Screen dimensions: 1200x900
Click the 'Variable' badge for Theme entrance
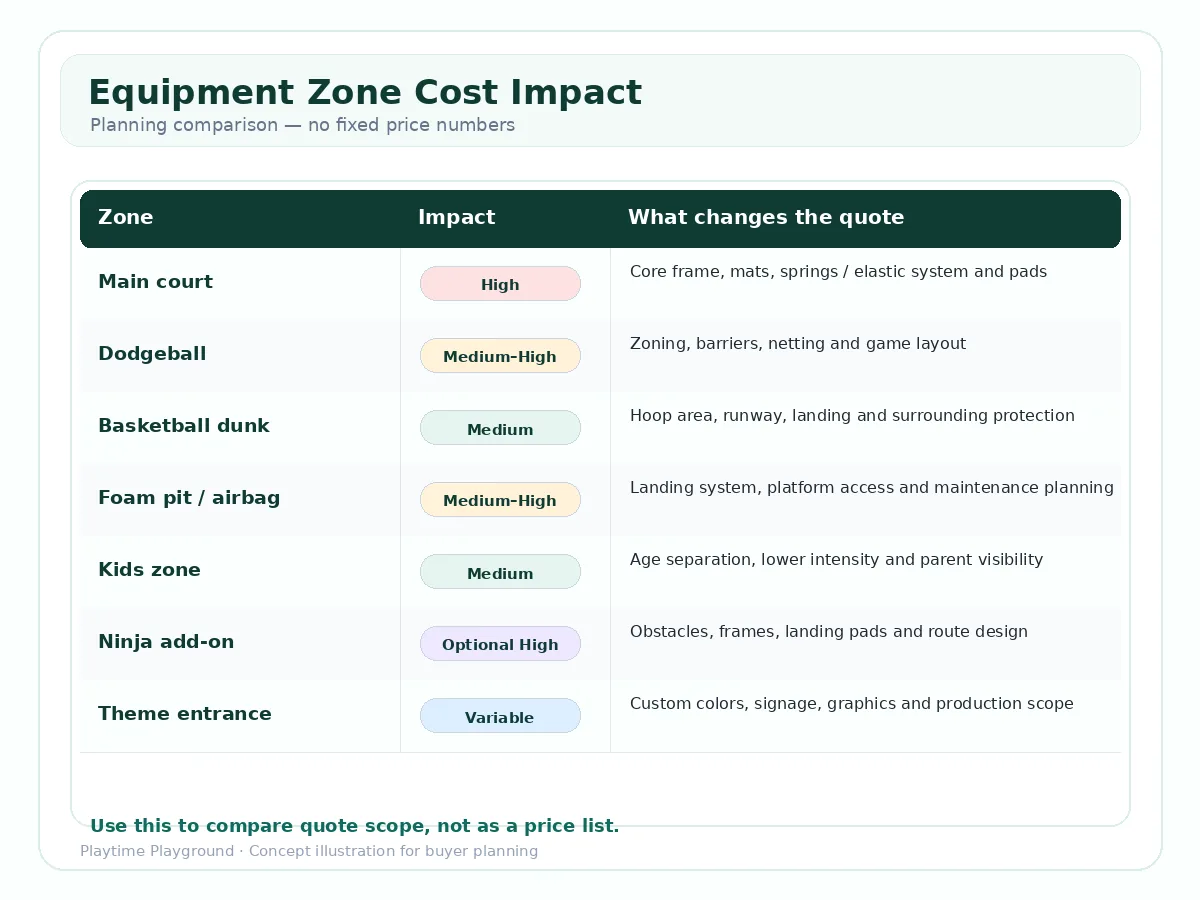pos(500,716)
